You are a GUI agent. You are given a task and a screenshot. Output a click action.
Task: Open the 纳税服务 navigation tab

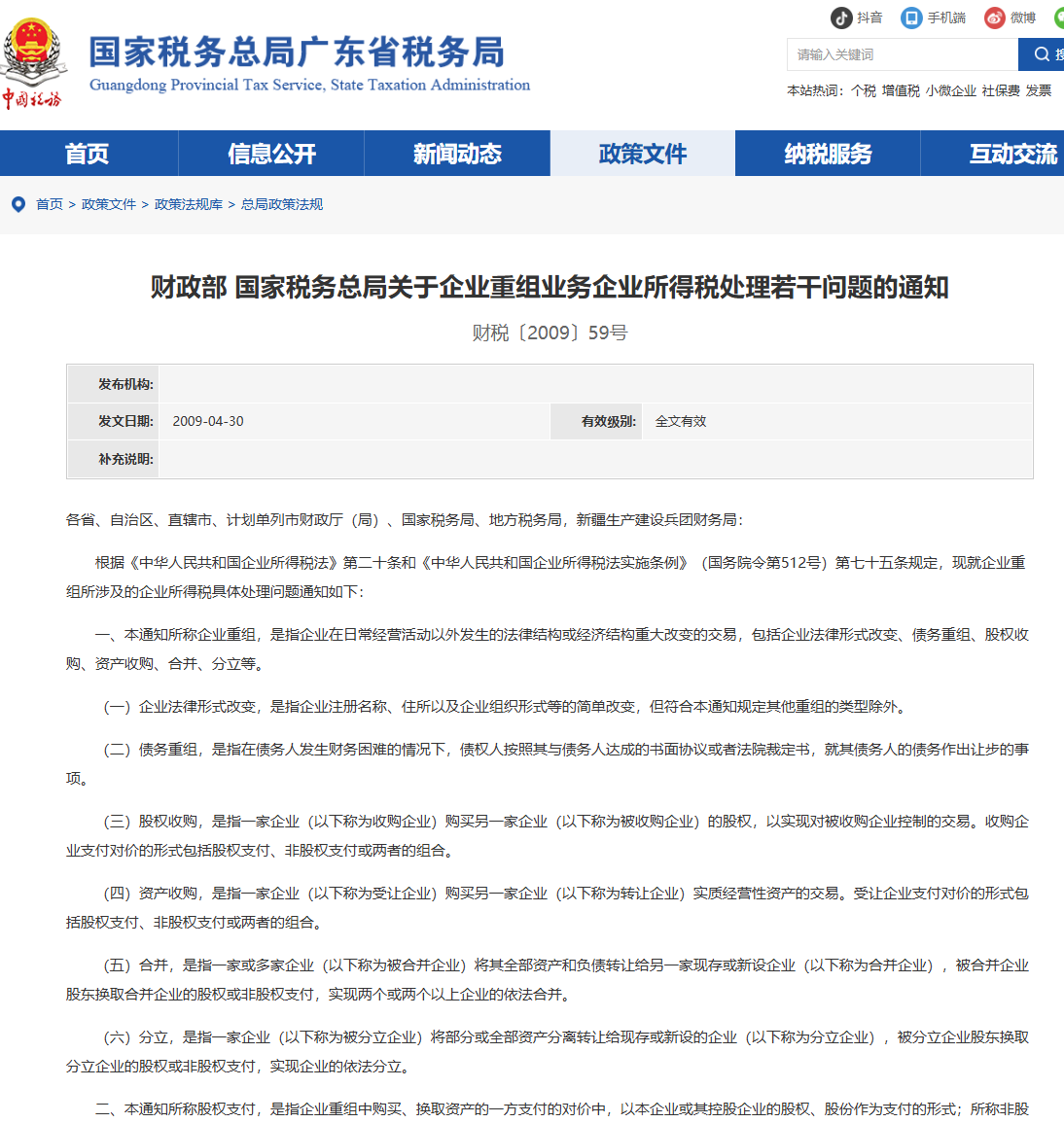tap(828, 154)
